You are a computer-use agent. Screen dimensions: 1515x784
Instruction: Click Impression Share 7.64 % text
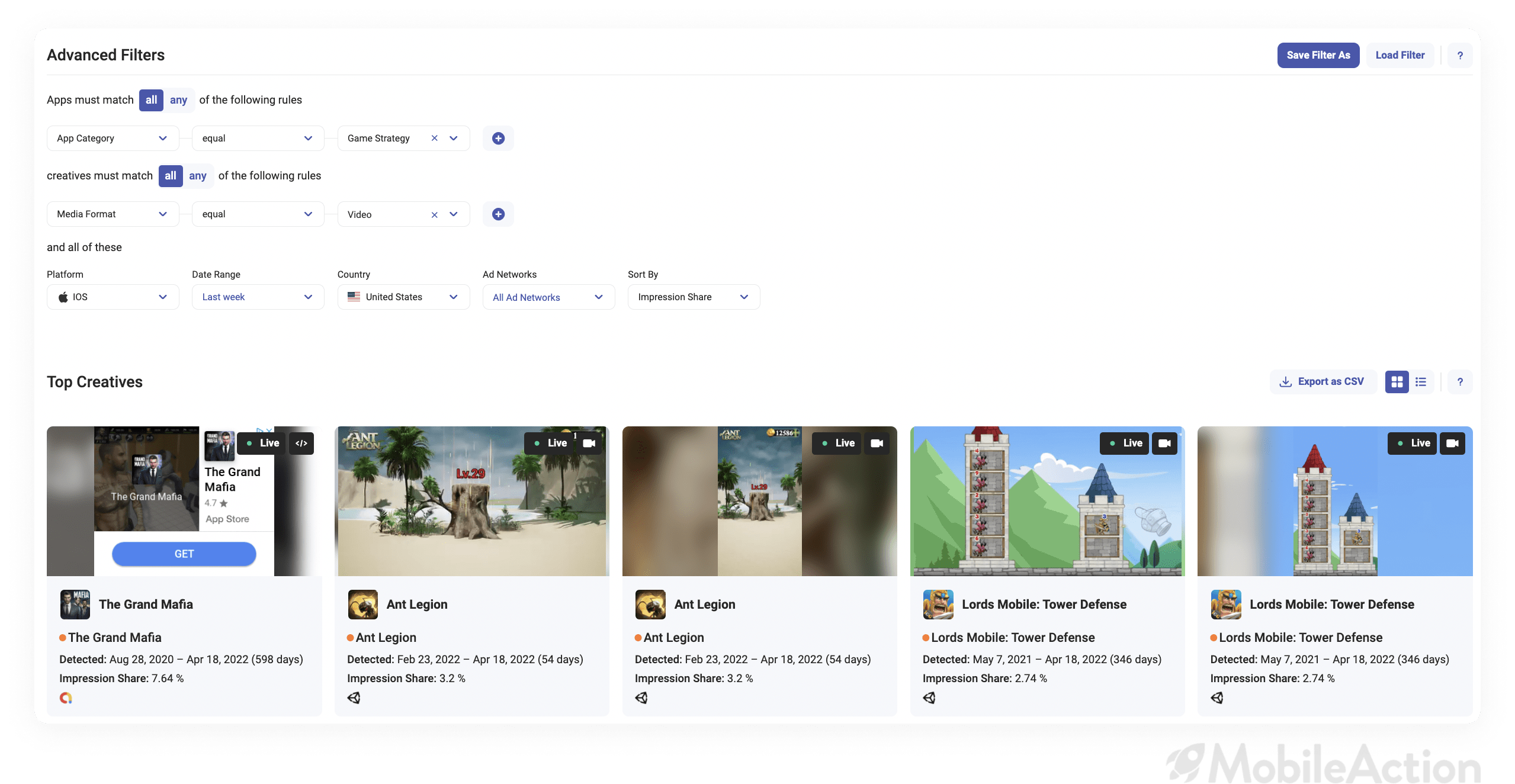[121, 678]
